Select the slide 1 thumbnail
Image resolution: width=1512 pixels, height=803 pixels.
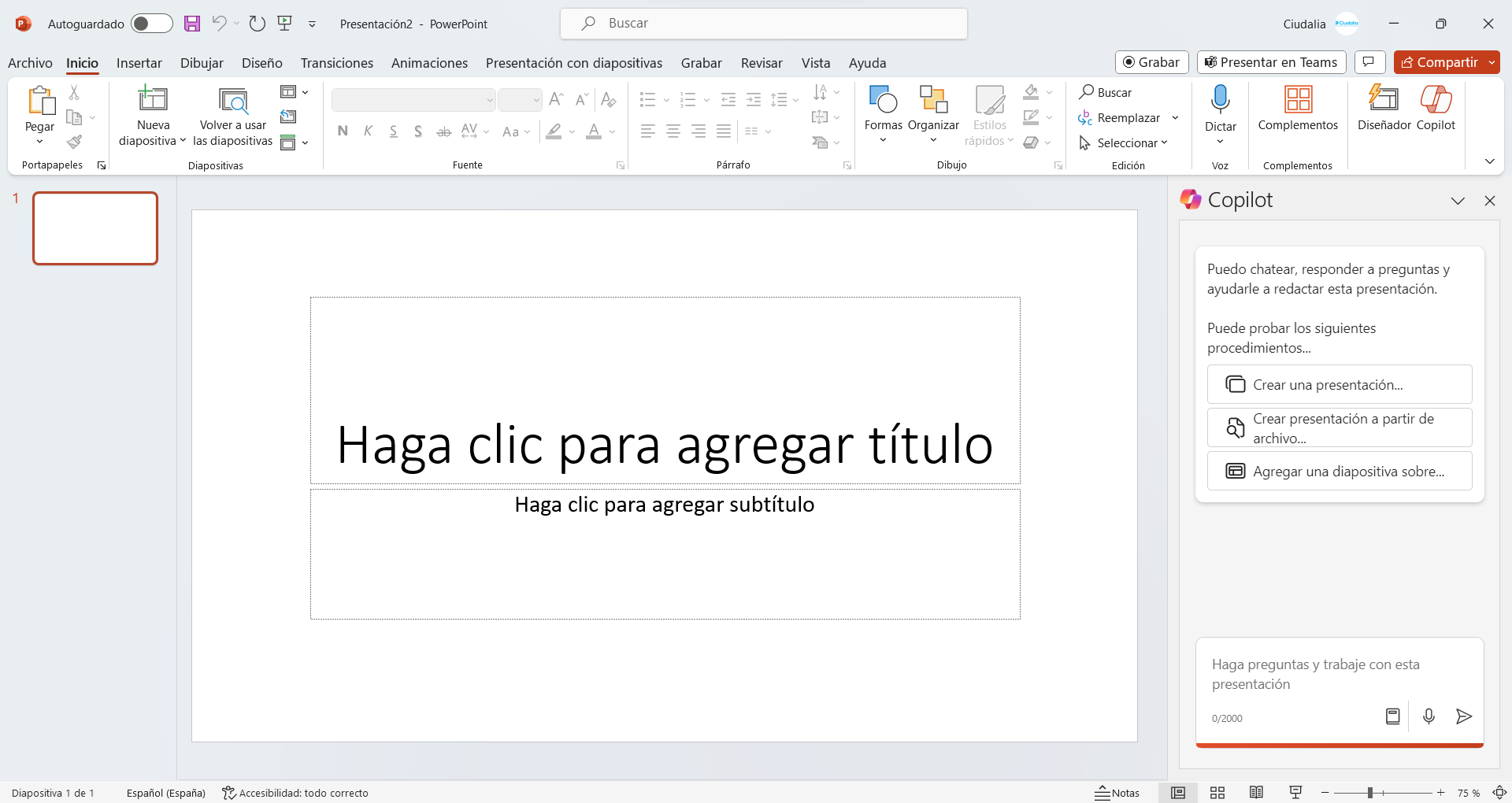[x=94, y=228]
